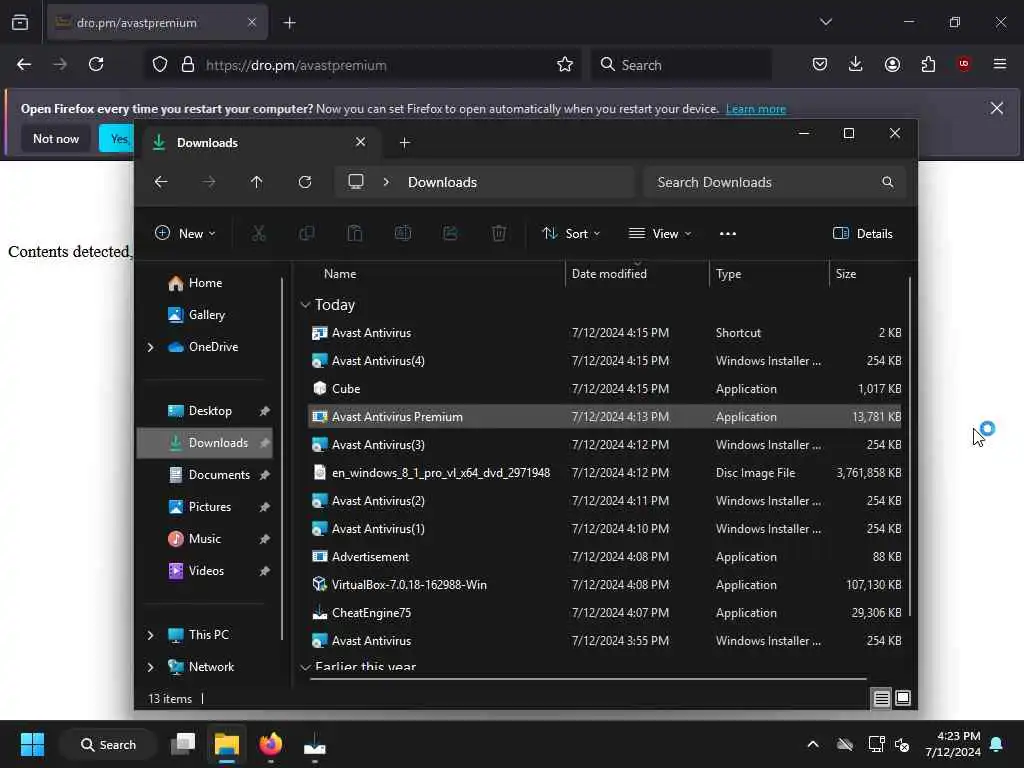Click the Rename icon in Explorer toolbar

click(403, 233)
